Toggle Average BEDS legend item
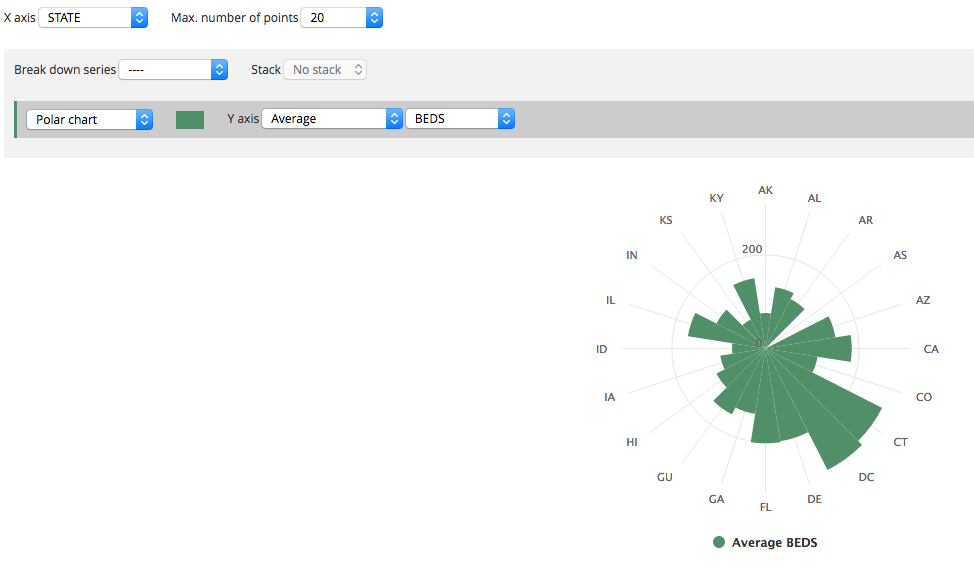This screenshot has width=974, height=573. coord(774,543)
